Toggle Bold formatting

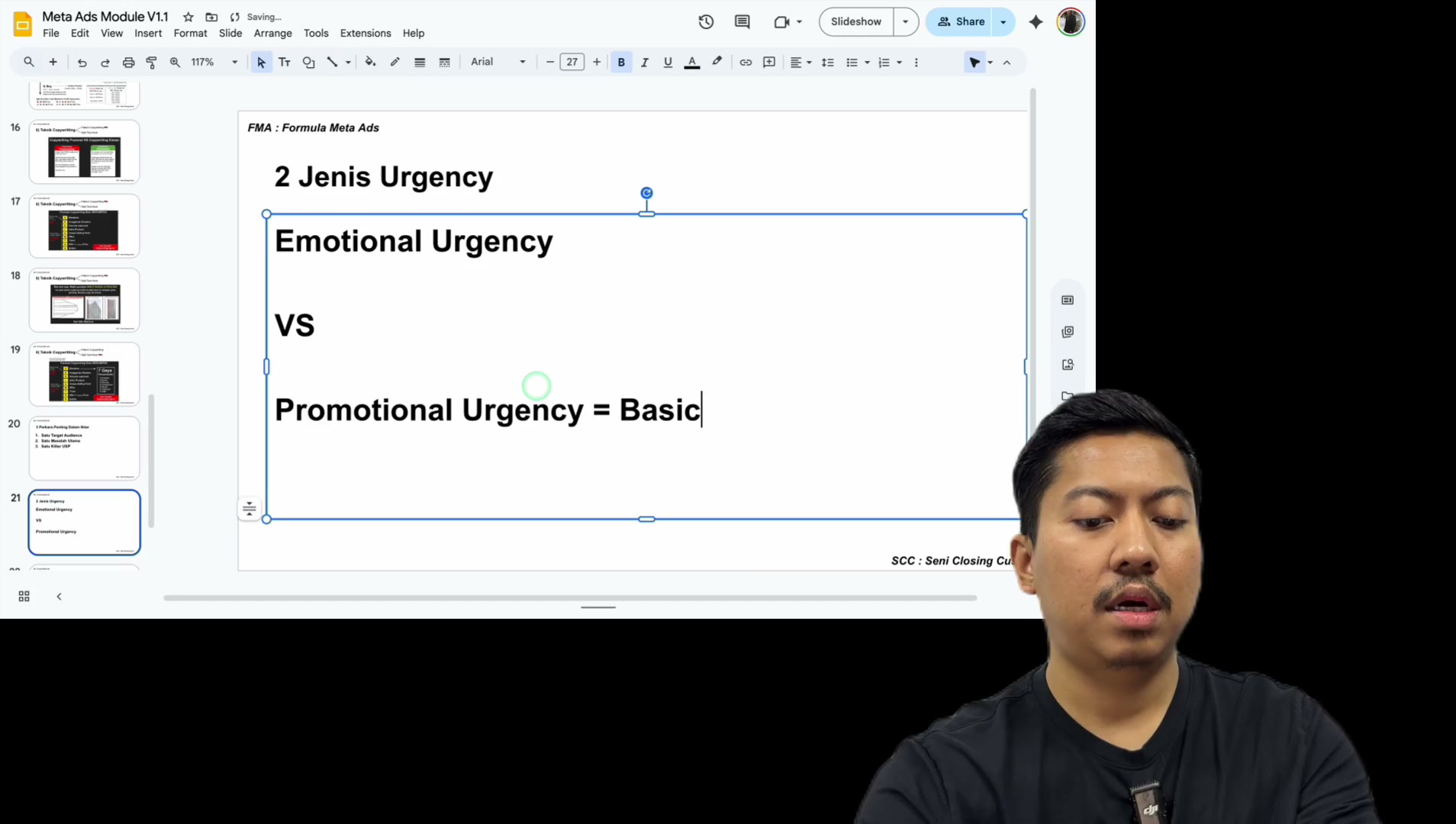pos(621,63)
